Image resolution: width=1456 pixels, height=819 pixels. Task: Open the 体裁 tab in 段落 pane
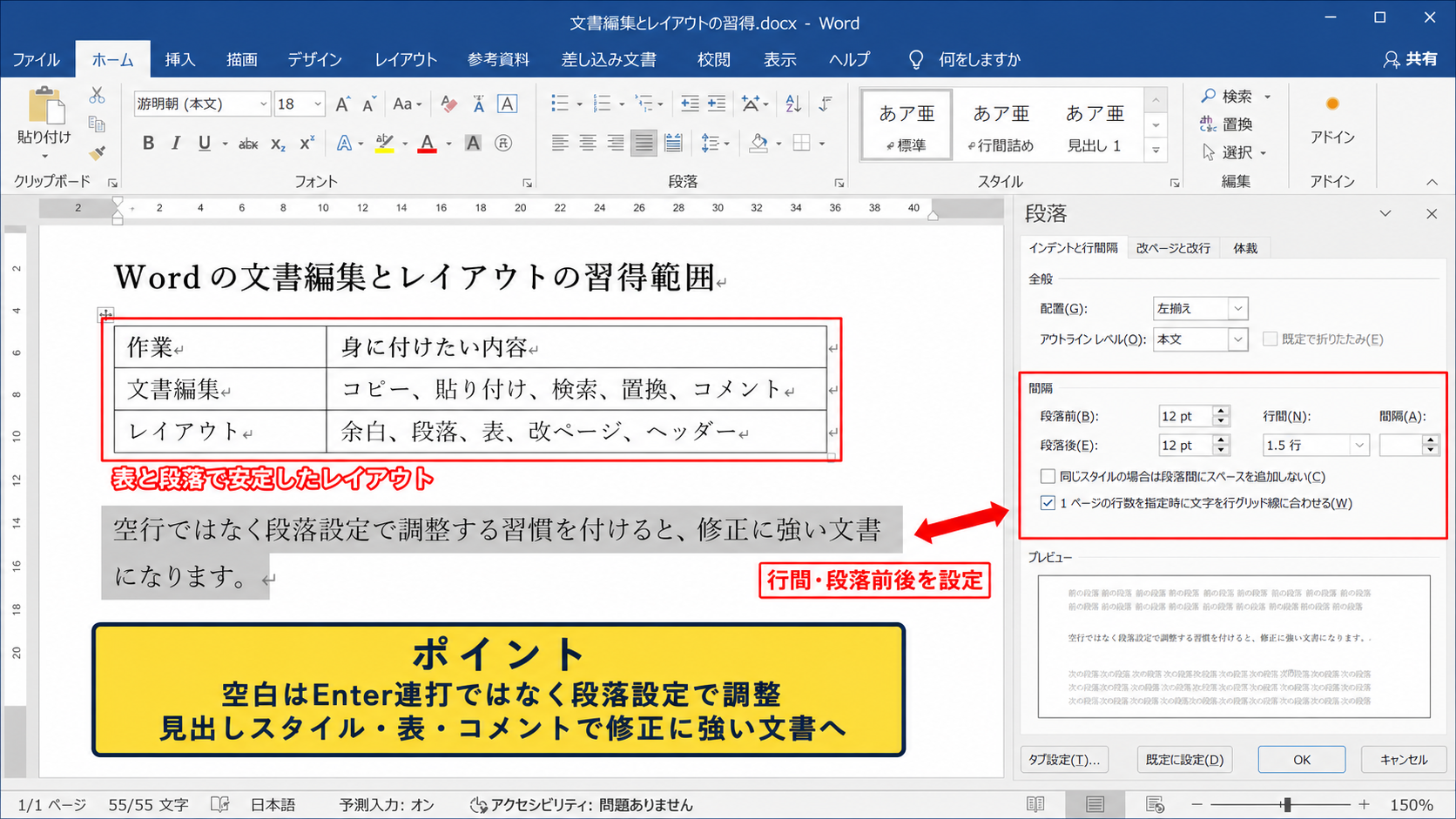(x=1245, y=248)
